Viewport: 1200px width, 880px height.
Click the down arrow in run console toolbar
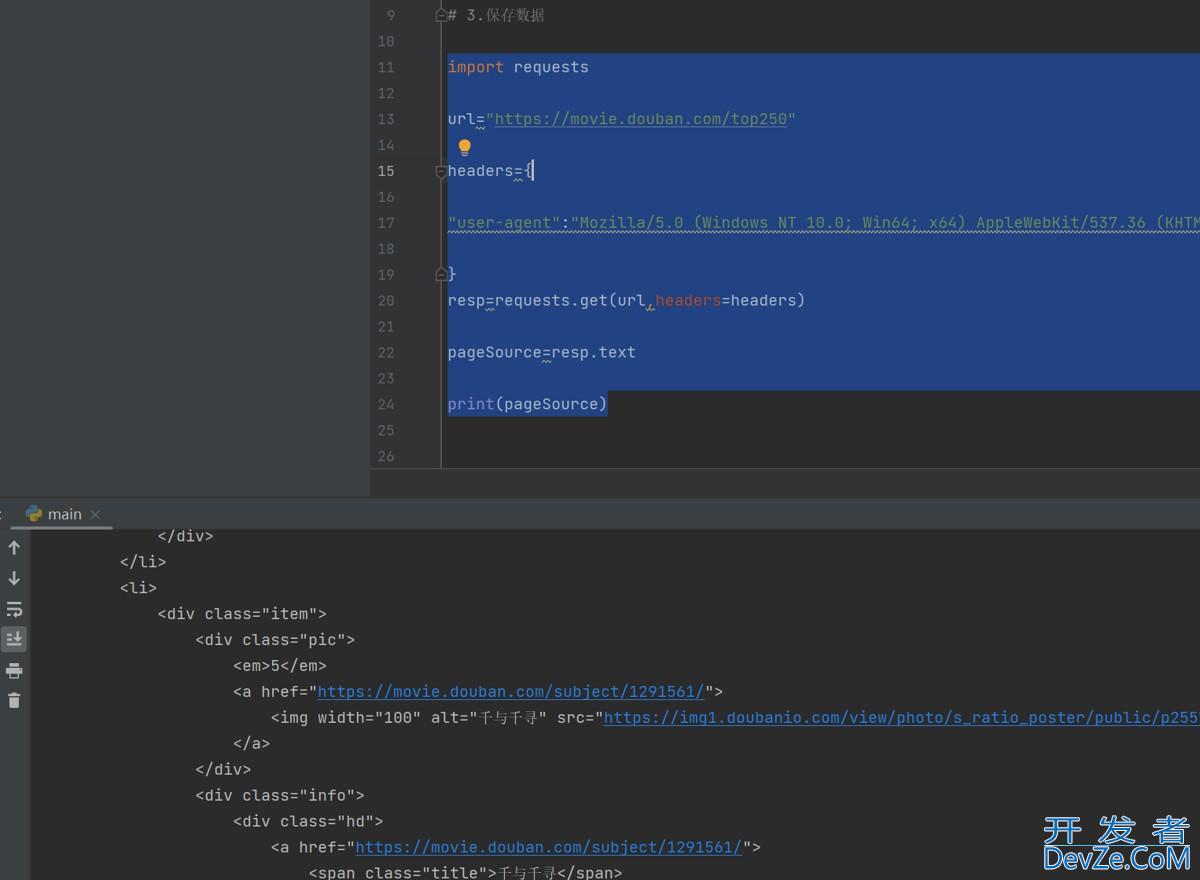pos(14,578)
